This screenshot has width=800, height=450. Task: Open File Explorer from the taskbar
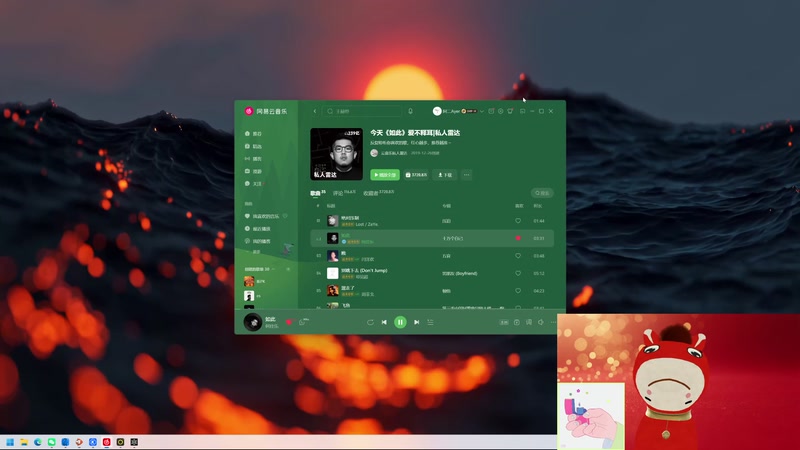pos(23,442)
